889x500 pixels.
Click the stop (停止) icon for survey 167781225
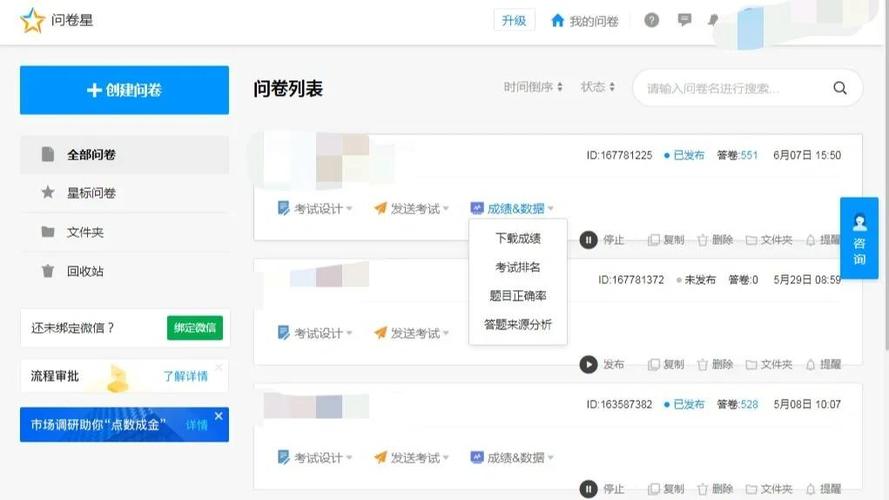pyautogui.click(x=589, y=240)
